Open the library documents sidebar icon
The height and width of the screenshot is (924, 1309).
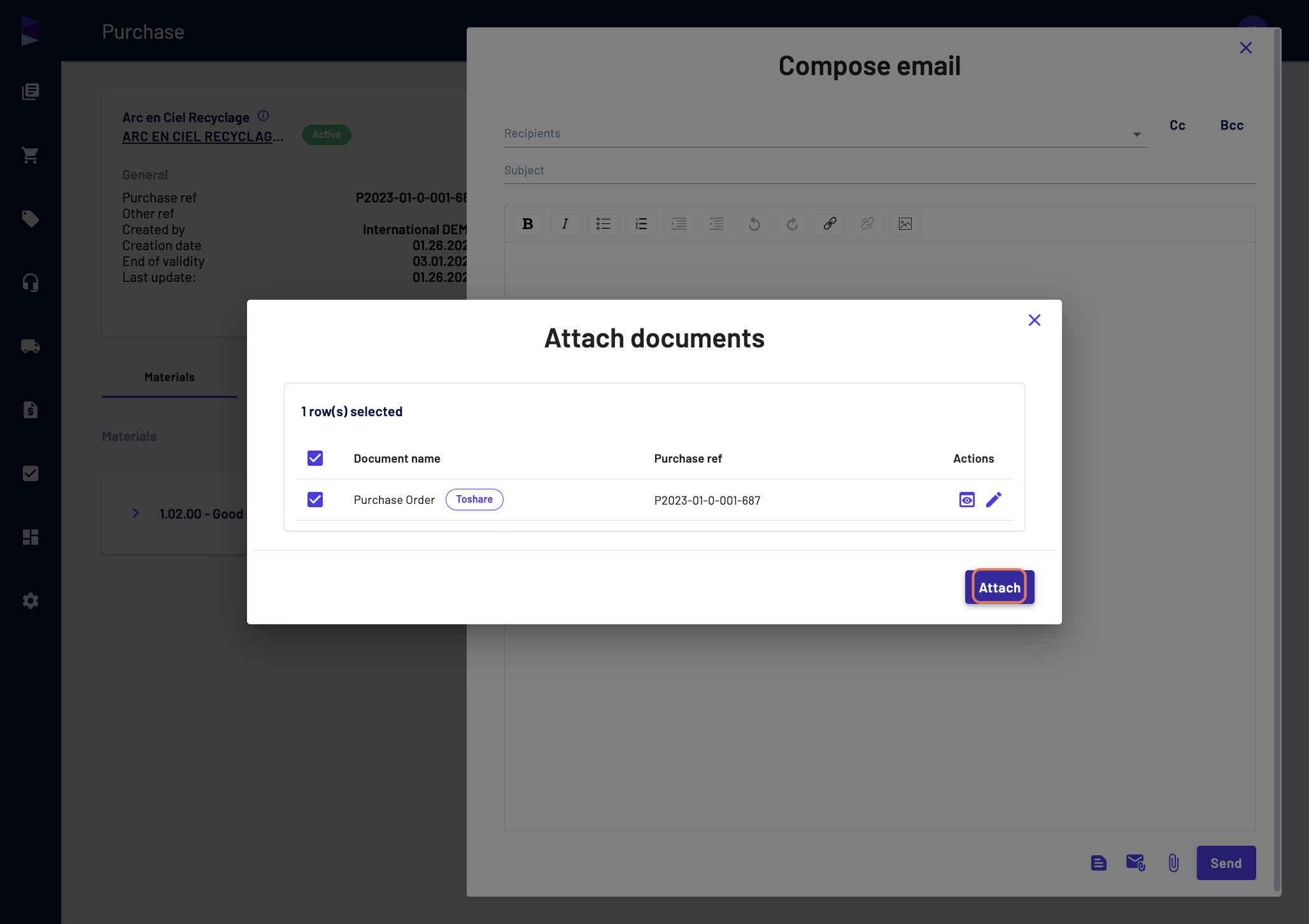[30, 92]
